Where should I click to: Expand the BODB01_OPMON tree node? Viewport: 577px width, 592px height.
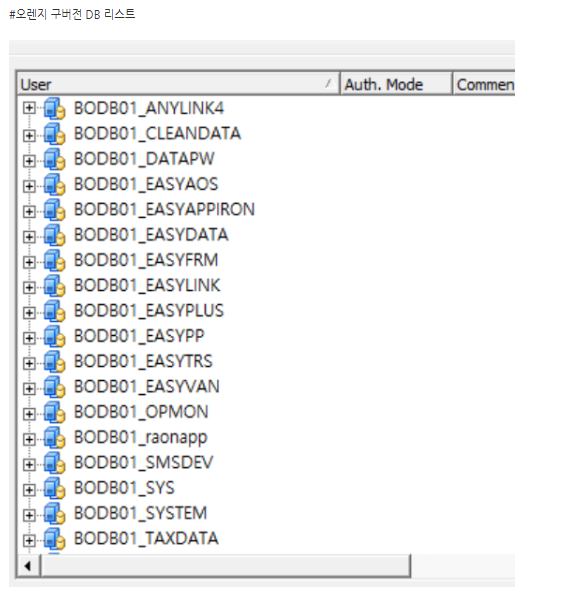pos(29,414)
